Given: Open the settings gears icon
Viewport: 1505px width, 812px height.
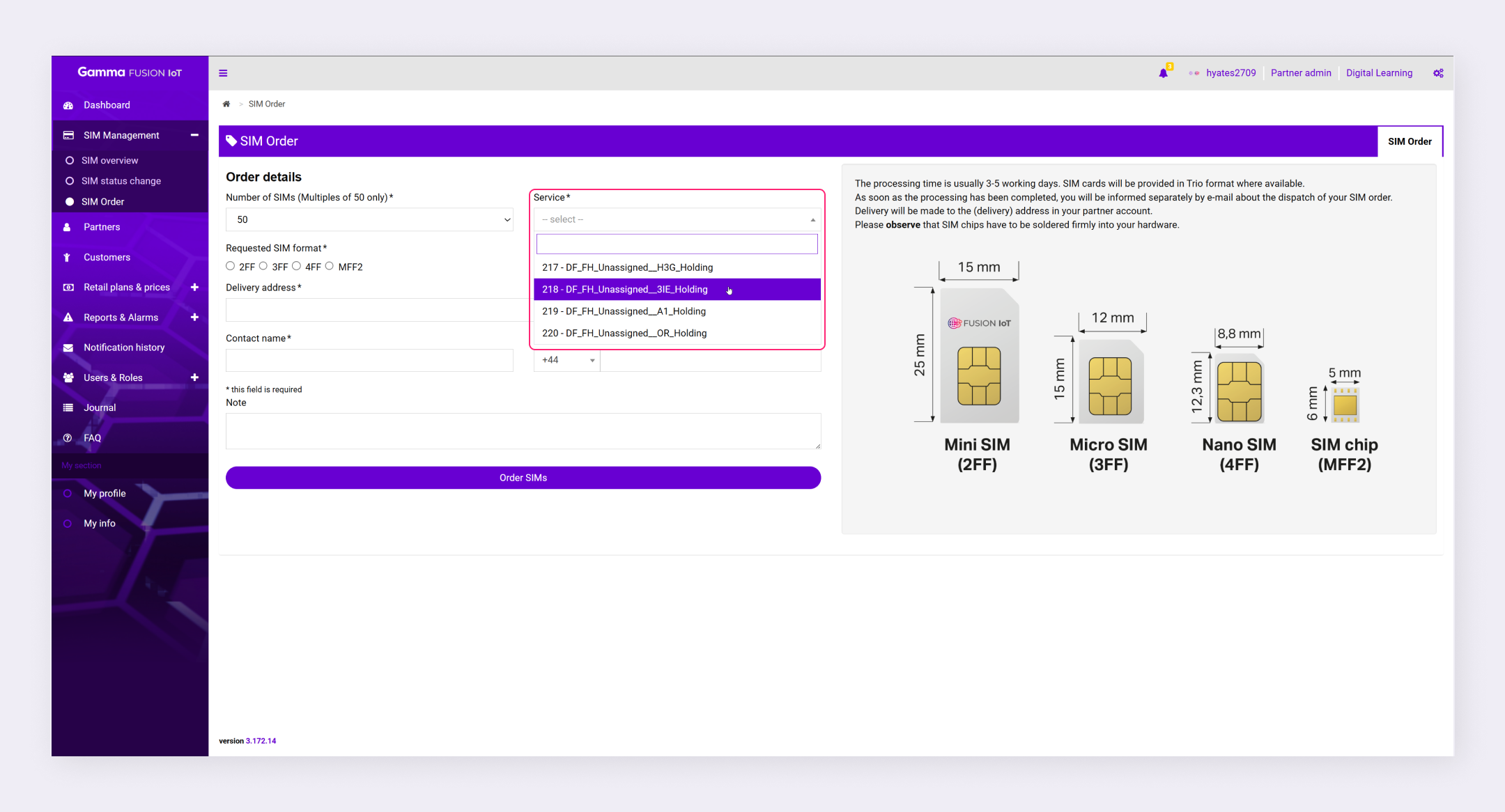Looking at the screenshot, I should [x=1438, y=73].
